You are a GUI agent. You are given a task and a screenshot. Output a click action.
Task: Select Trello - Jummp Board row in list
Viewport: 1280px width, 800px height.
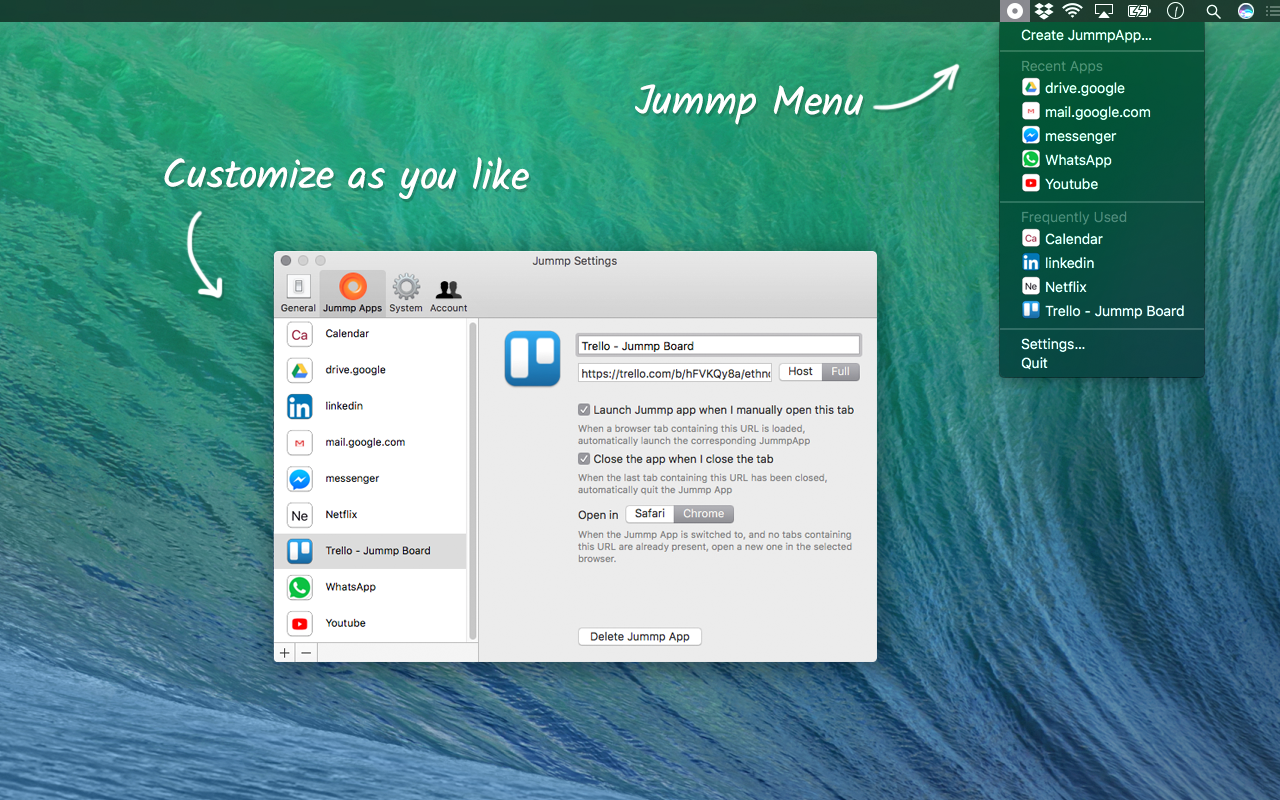[x=370, y=551]
